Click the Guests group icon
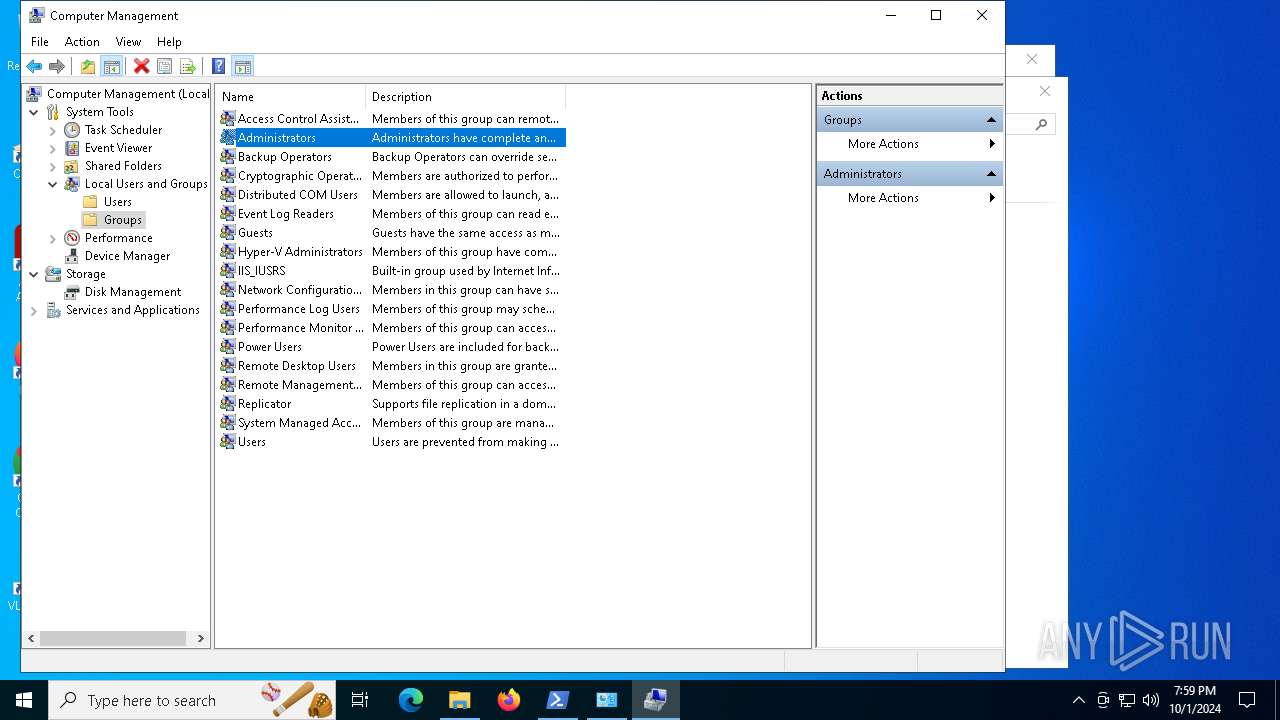Image resolution: width=1280 pixels, height=720 pixels. point(228,233)
